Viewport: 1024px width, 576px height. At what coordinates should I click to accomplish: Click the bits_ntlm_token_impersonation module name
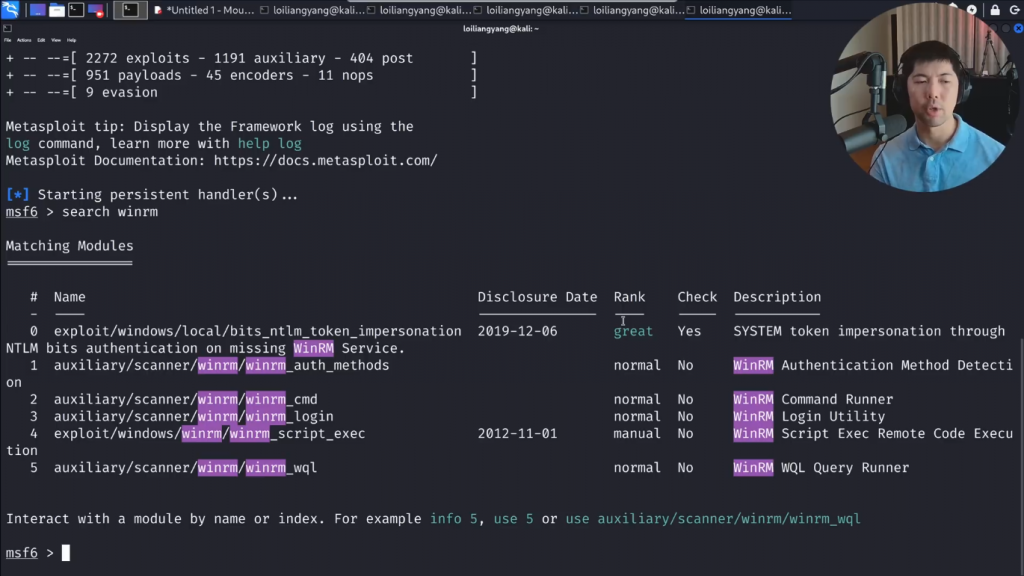(257, 331)
